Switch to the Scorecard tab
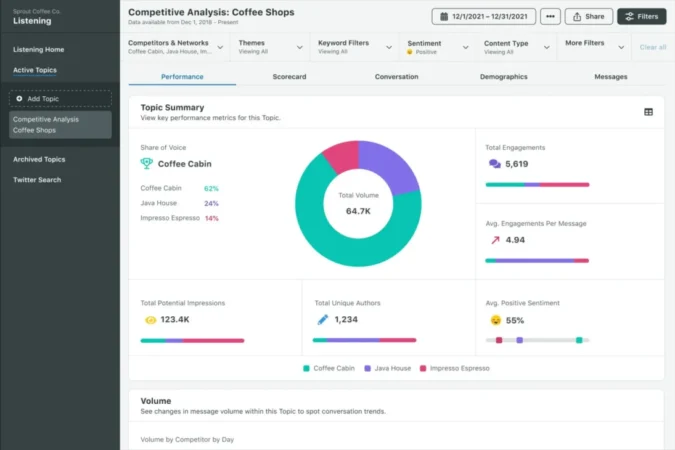This screenshot has height=450, width=675. [x=289, y=77]
